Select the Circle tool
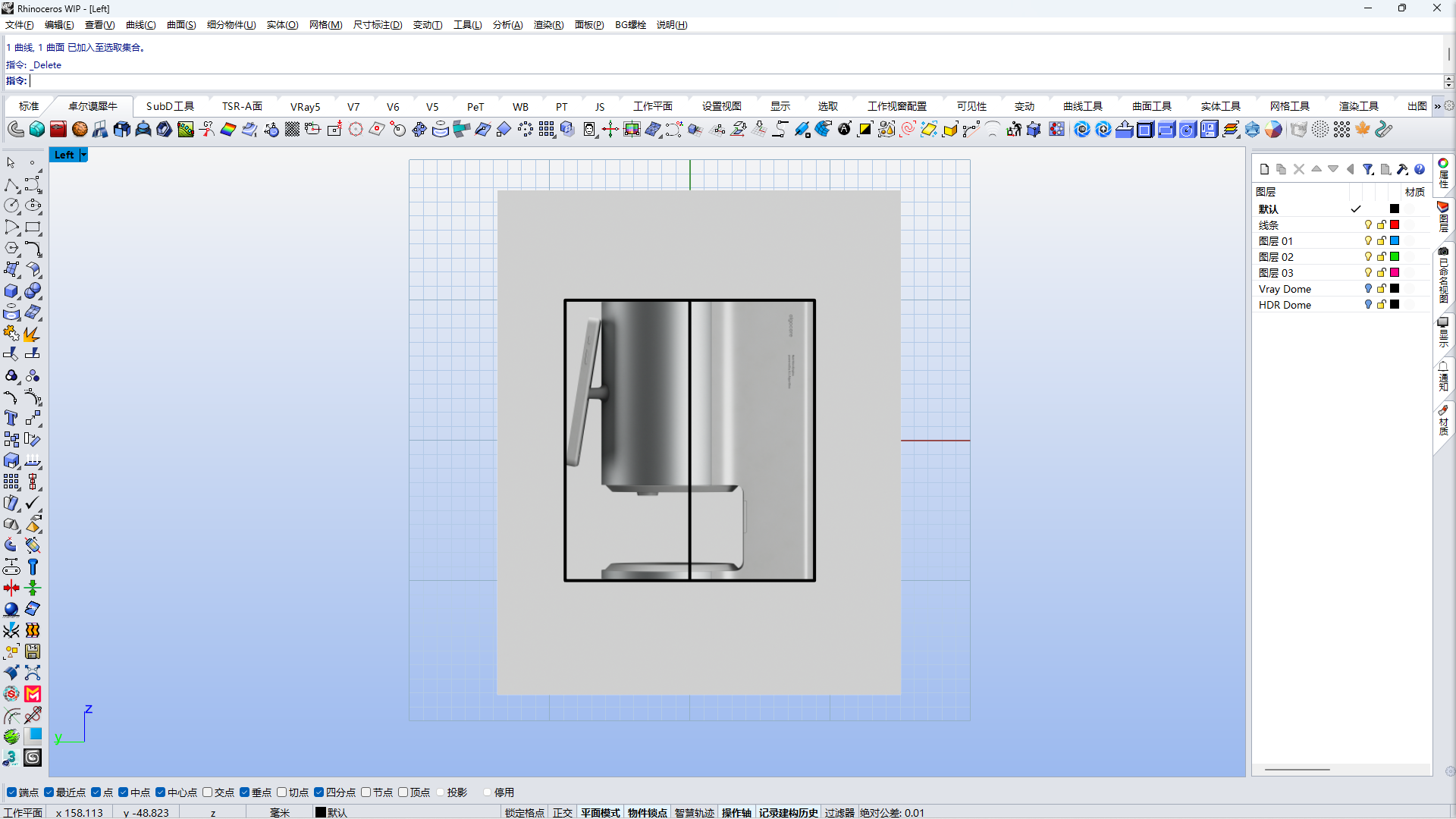This screenshot has height=819, width=1456. point(11,206)
